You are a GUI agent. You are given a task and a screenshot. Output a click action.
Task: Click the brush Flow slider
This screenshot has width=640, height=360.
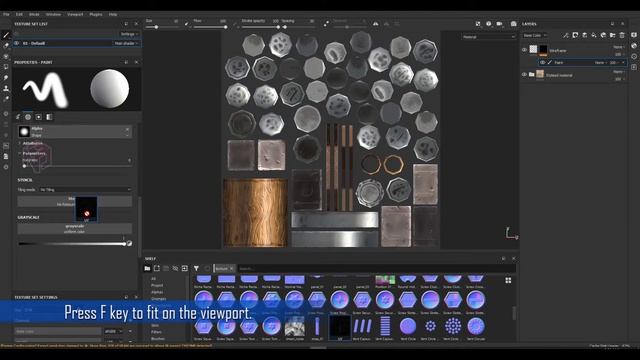pyautogui.click(x=210, y=27)
